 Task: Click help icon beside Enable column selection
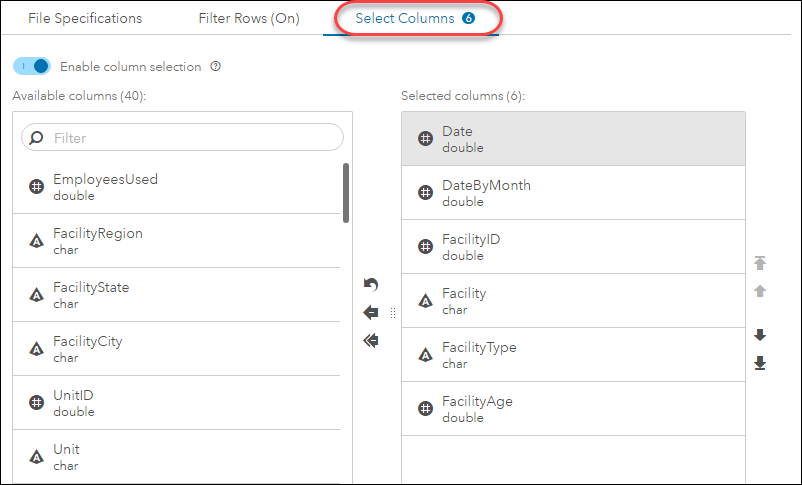click(216, 67)
